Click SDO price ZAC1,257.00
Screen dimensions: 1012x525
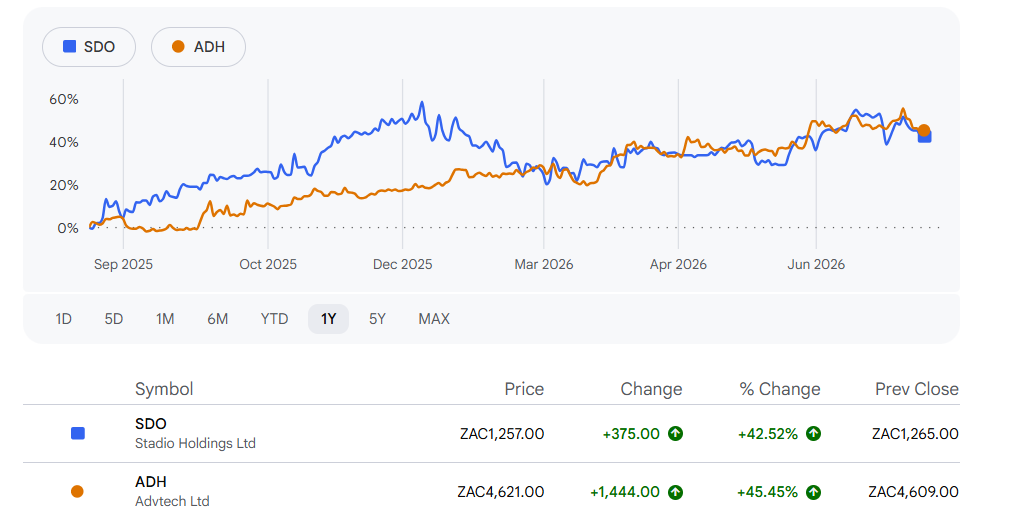pyautogui.click(x=502, y=434)
